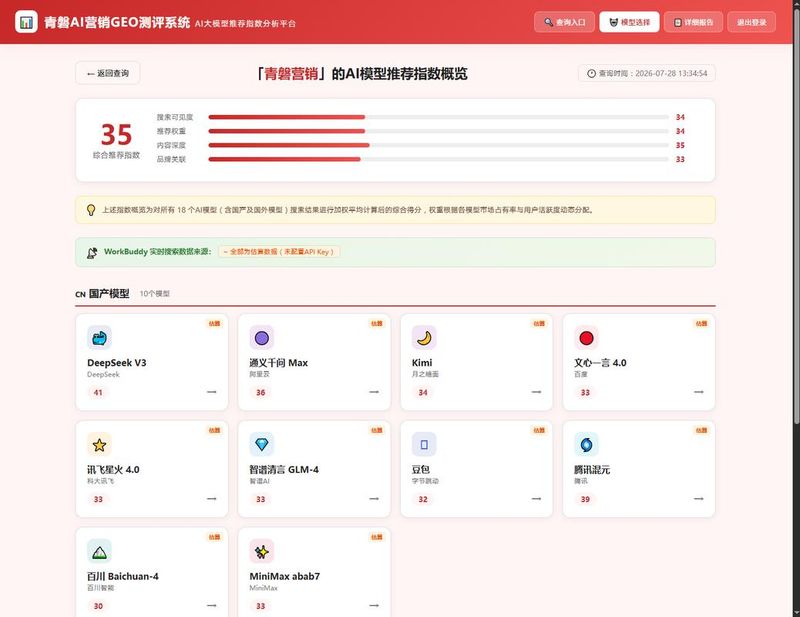Click the 估算 tag on Kimi card
Viewport: 800px width, 617px height.
click(539, 324)
